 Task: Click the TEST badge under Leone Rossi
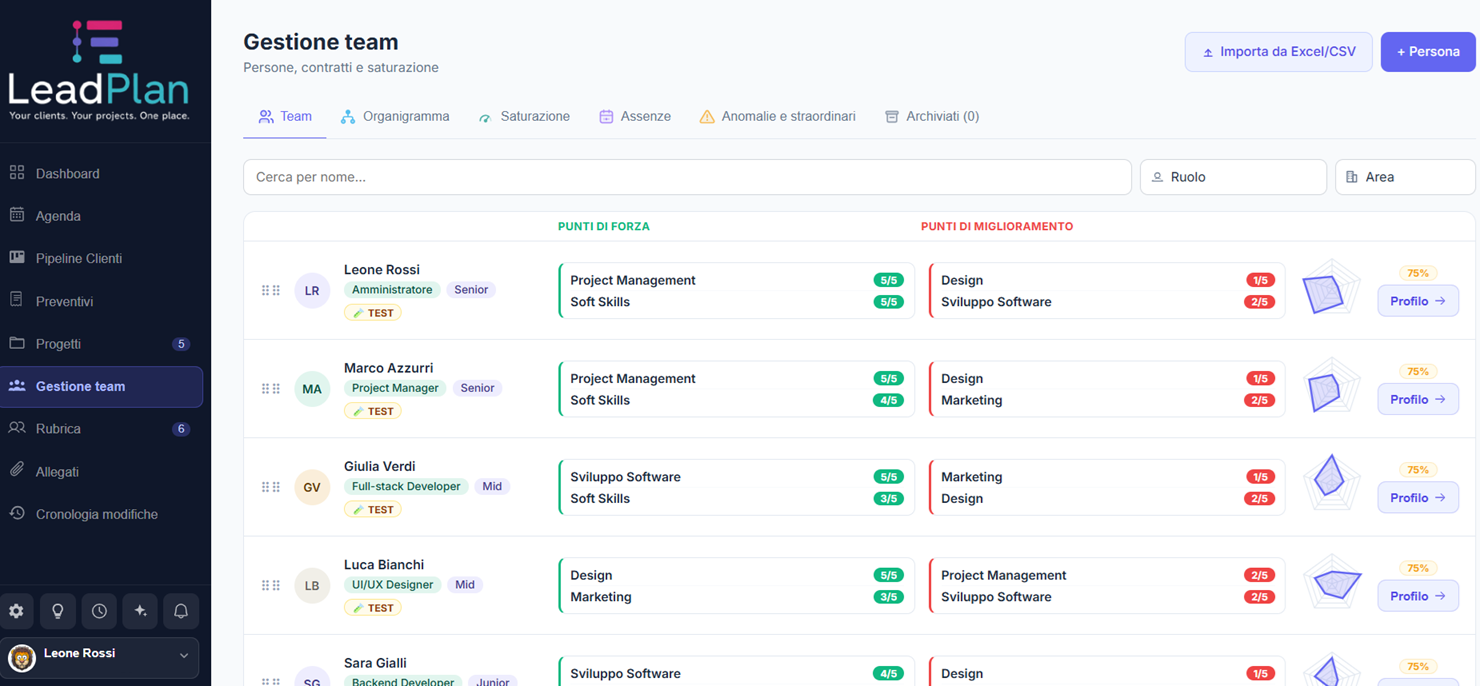(373, 313)
